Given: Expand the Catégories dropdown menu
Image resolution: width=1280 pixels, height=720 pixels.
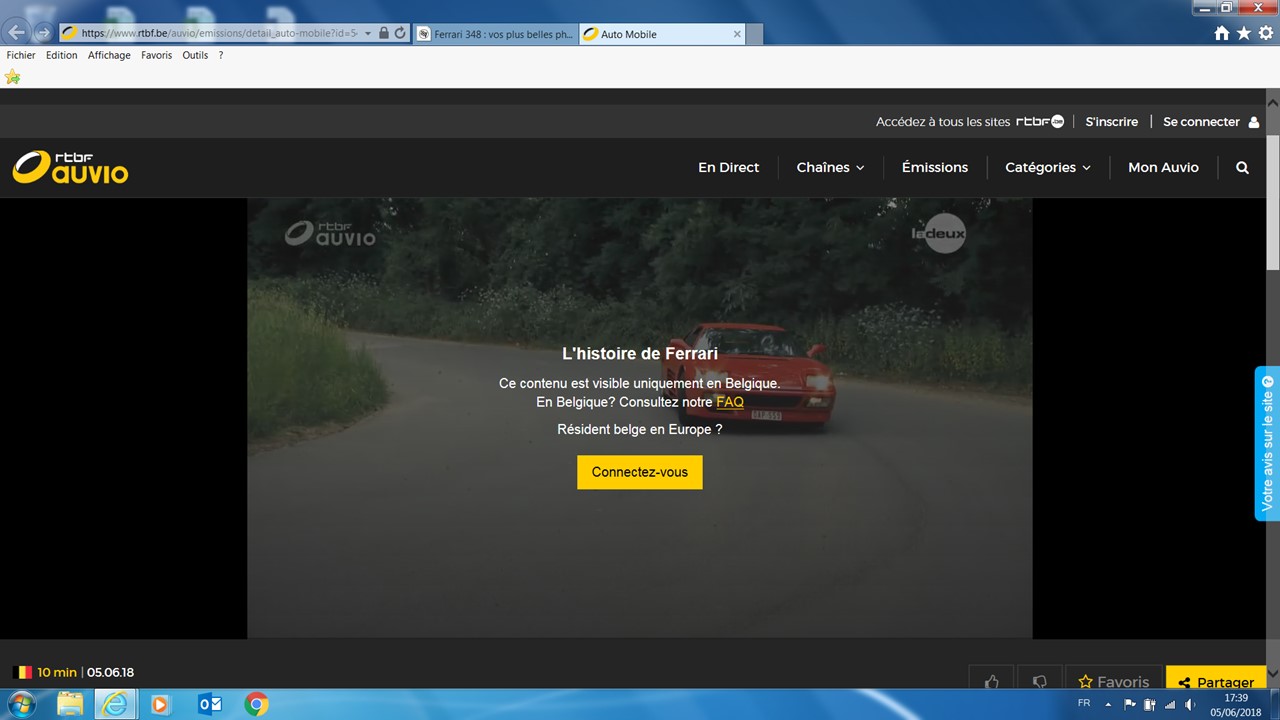Looking at the screenshot, I should (x=1047, y=168).
